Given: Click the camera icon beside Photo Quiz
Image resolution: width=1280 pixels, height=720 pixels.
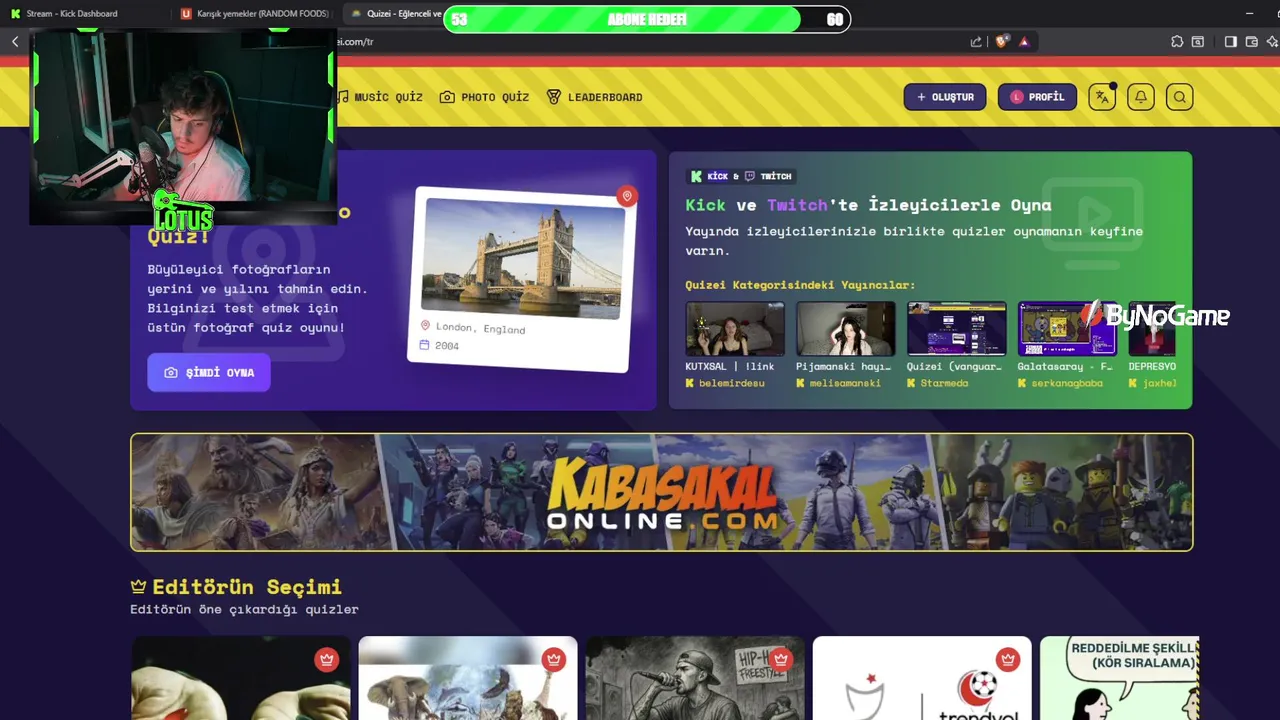Looking at the screenshot, I should tap(447, 97).
